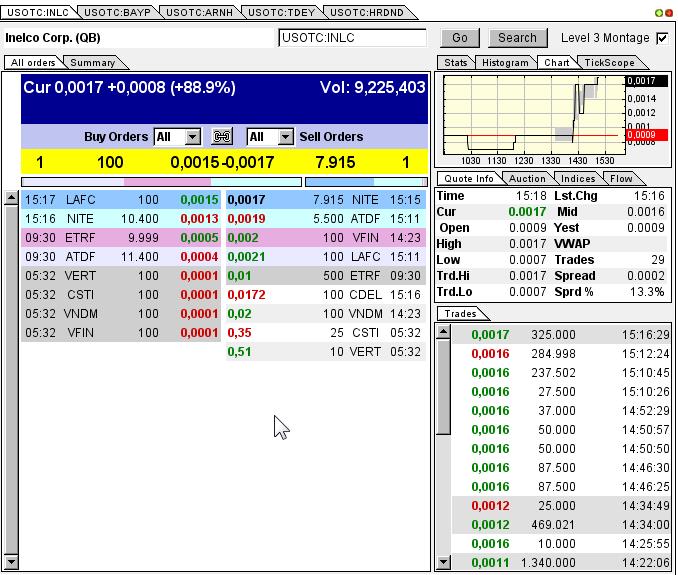
Task: Click the trades list scroll-down arrow
Action: click(444, 562)
